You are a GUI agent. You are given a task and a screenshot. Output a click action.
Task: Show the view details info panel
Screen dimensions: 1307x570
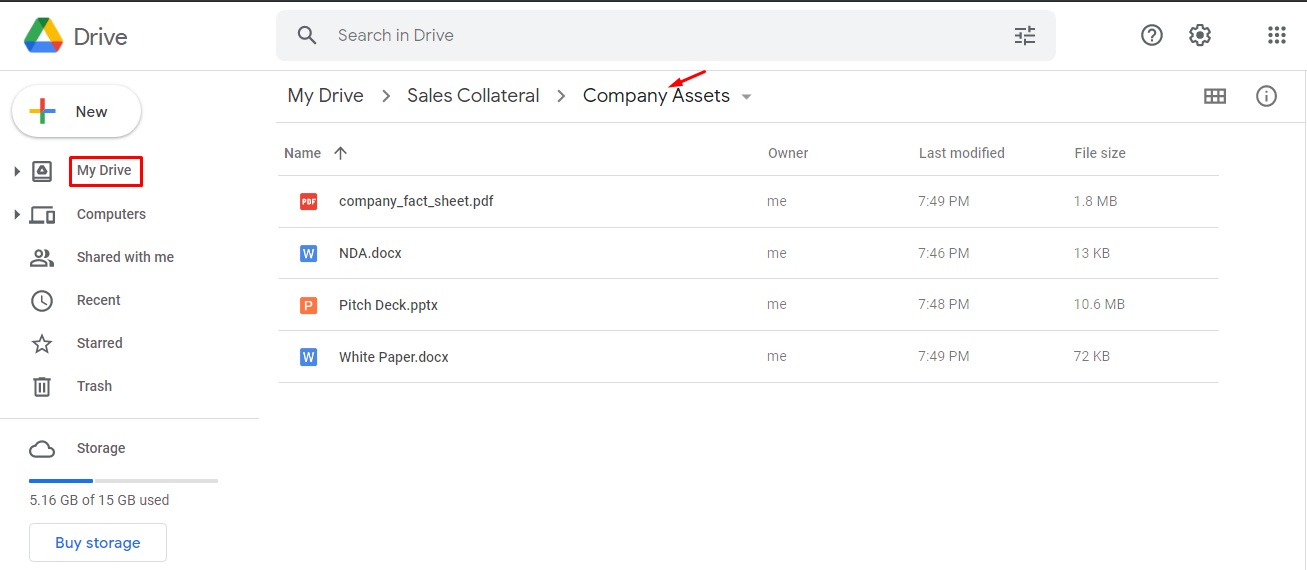pos(1266,96)
